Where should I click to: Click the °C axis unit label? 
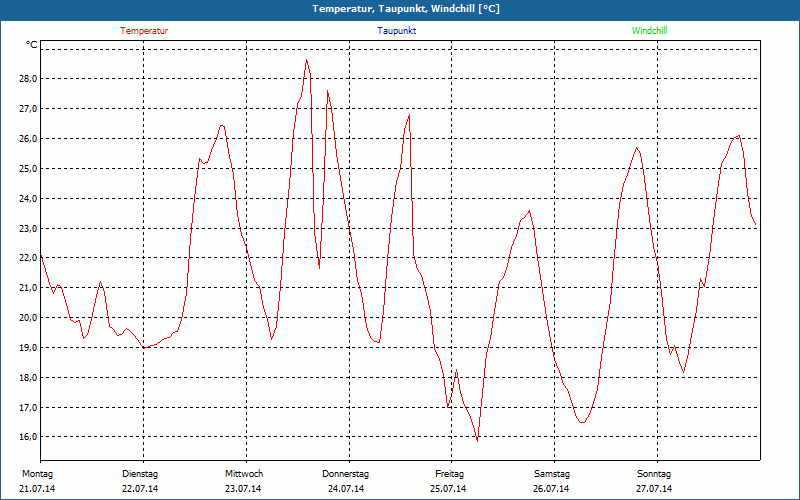point(32,45)
